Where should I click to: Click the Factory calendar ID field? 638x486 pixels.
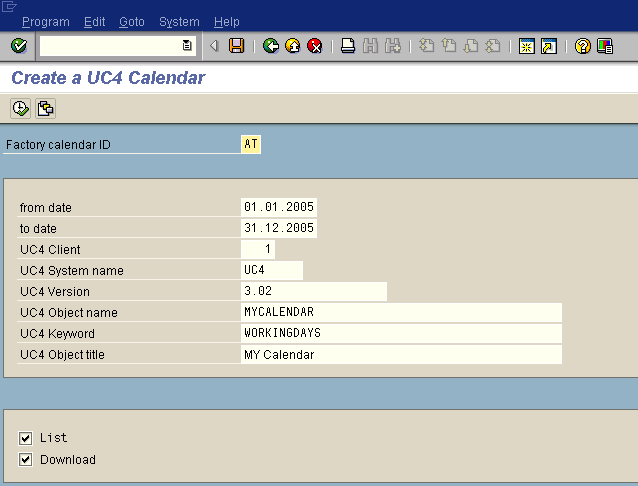[251, 145]
